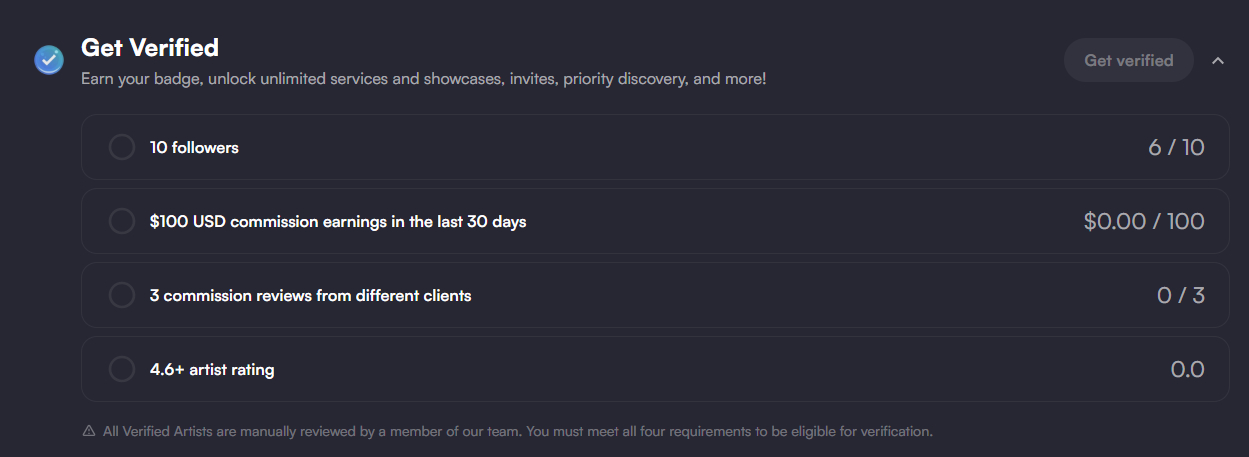Select the $100 USD commission earnings label
Viewport: 1249px width, 457px height.
[338, 221]
